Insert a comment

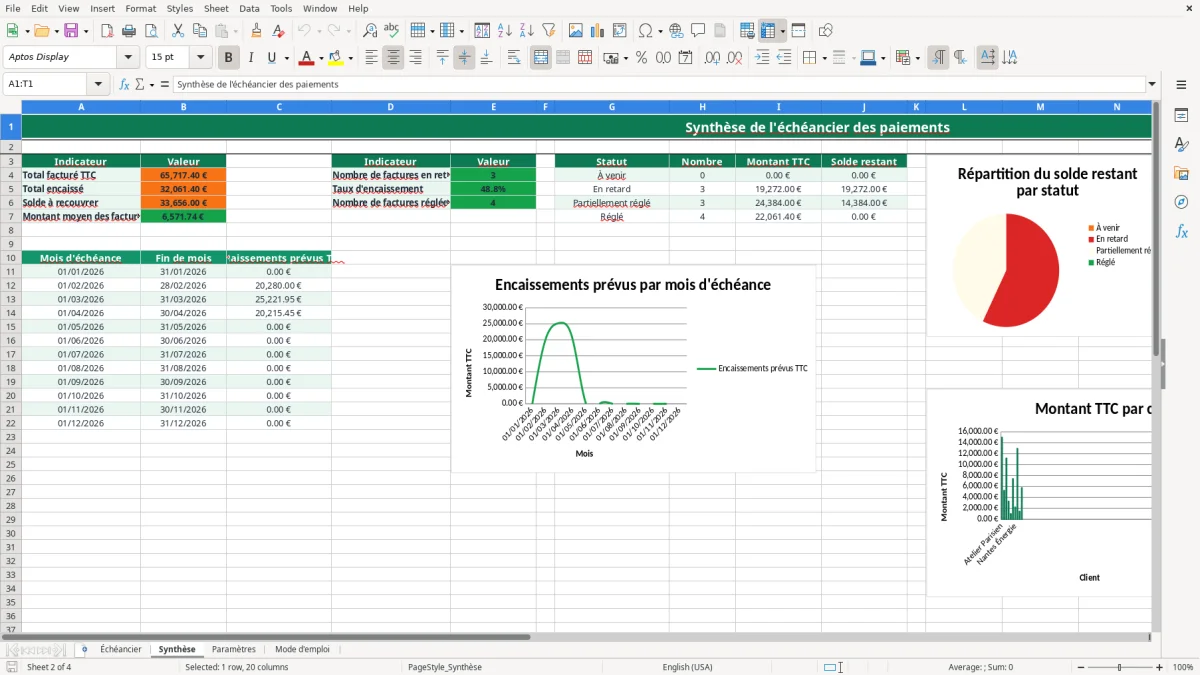[698, 31]
